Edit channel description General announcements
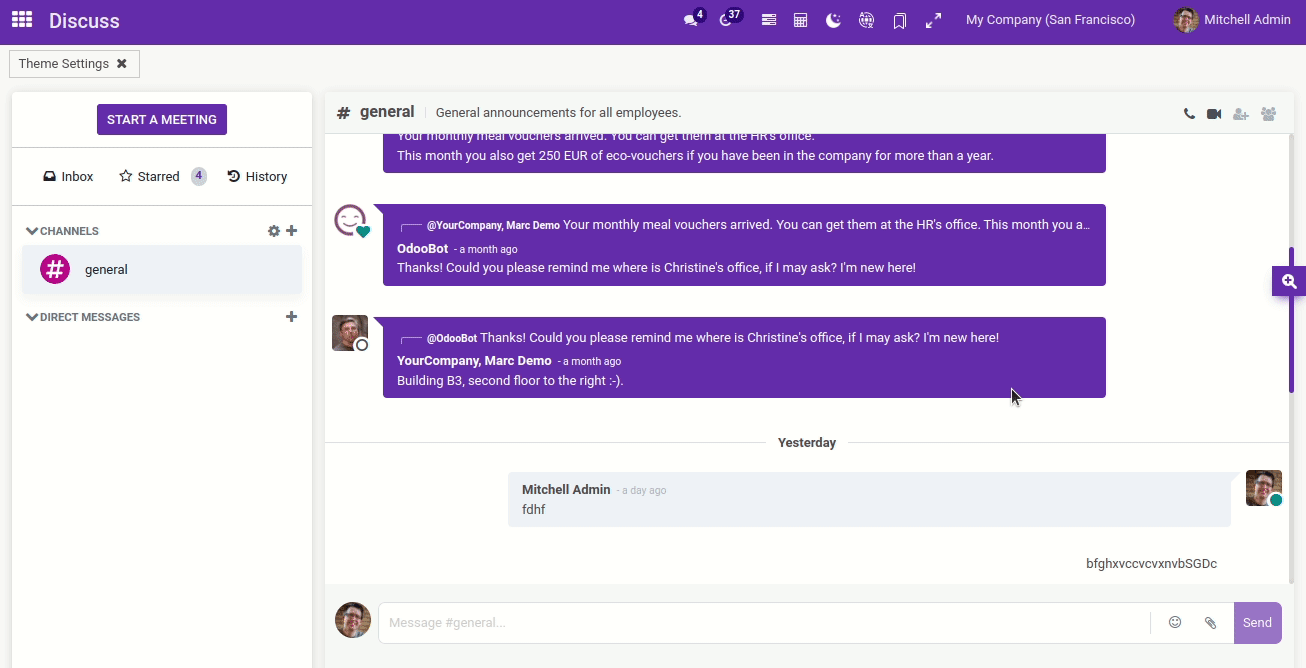The height and width of the screenshot is (668, 1306). [x=559, y=113]
